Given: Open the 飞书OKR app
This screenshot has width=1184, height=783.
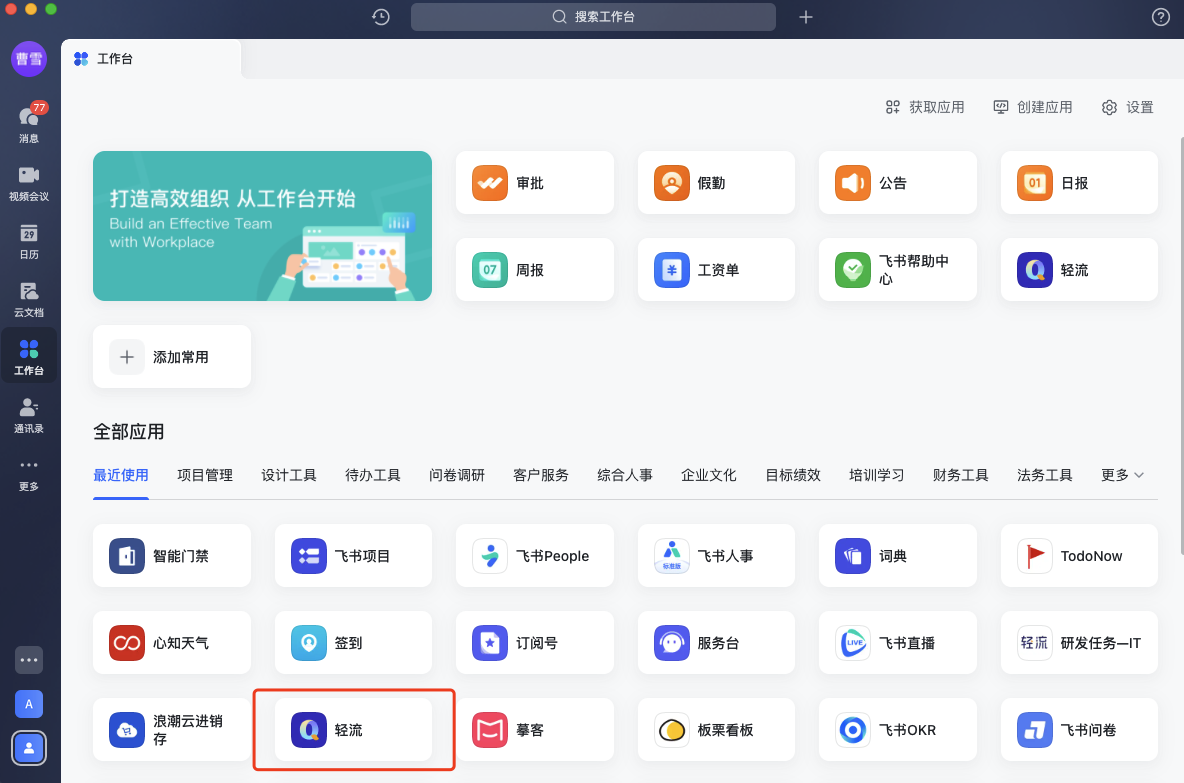Looking at the screenshot, I should pos(898,729).
